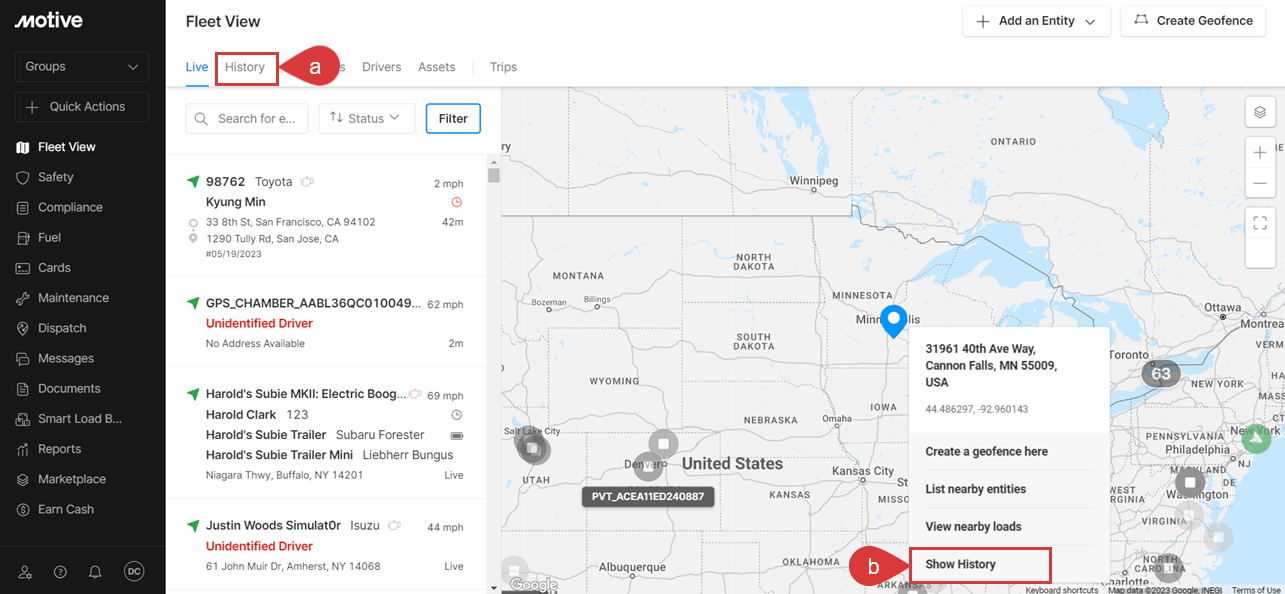This screenshot has width=1285, height=594.
Task: Open the Status sort dropdown
Action: 366,118
